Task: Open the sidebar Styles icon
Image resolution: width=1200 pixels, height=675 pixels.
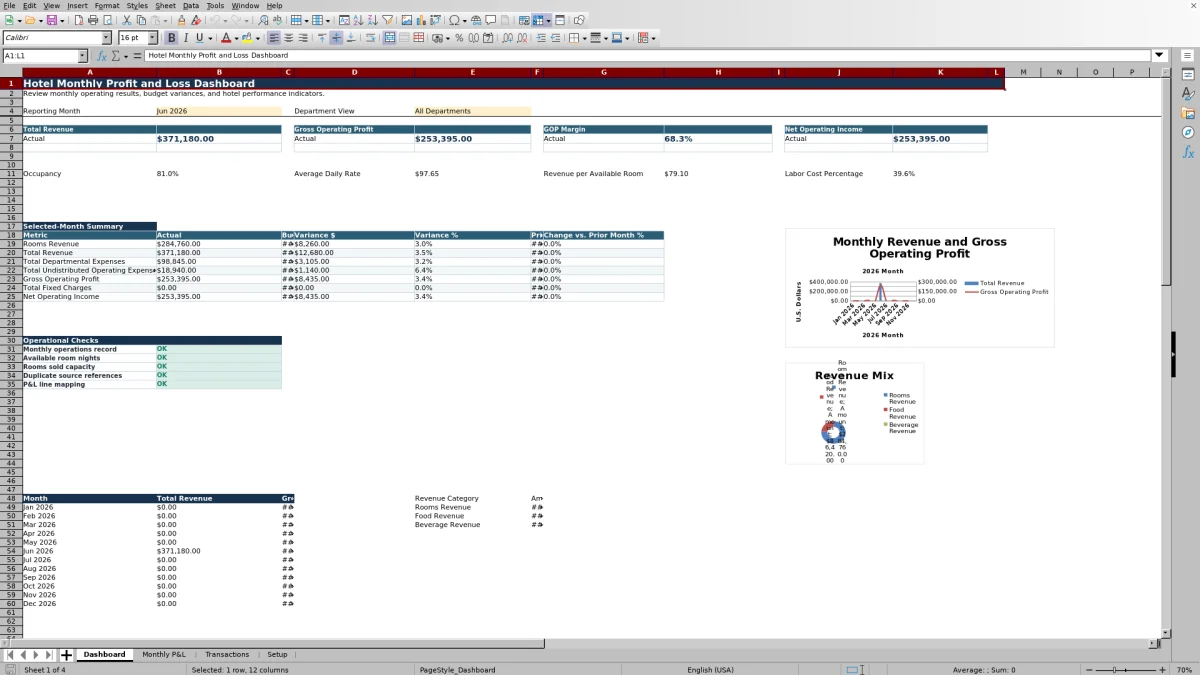Action: click(1188, 94)
